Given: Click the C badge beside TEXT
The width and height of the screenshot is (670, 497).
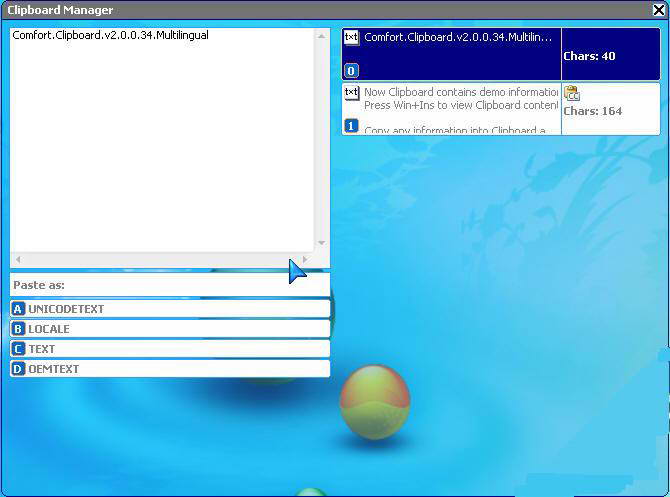Looking at the screenshot, I should pyautogui.click(x=18, y=349).
